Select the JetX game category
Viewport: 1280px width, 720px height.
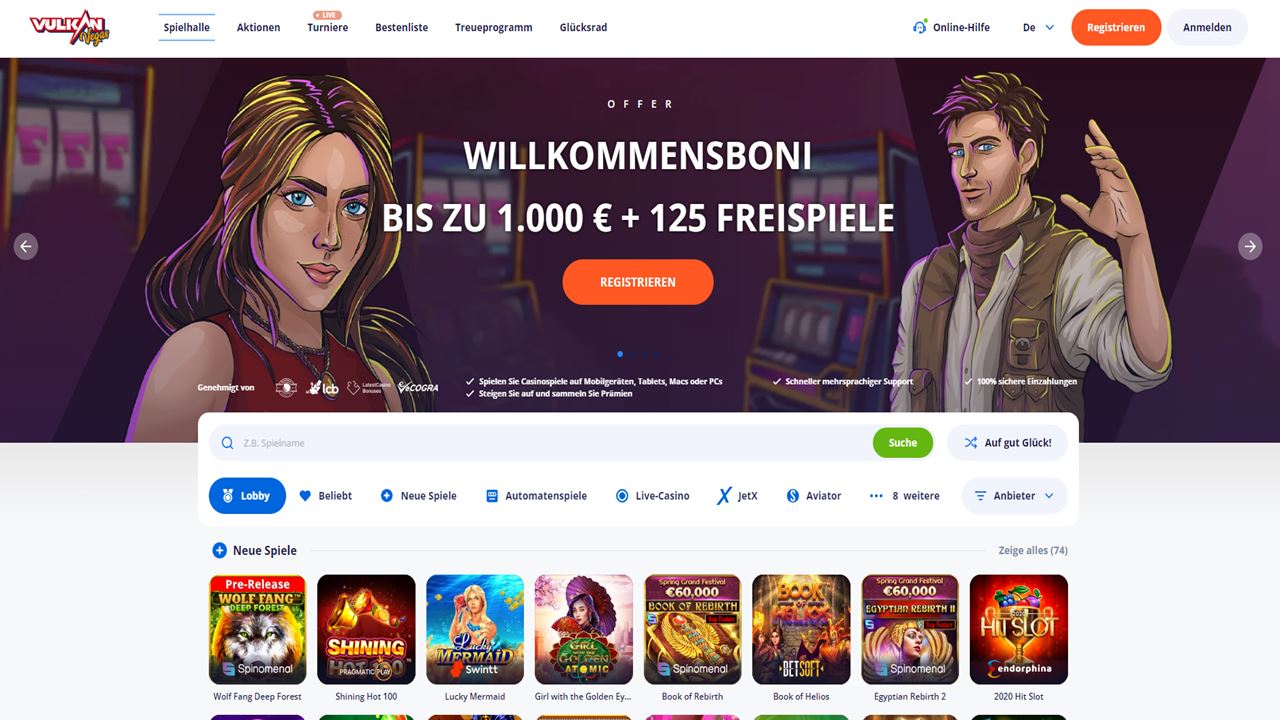point(737,496)
